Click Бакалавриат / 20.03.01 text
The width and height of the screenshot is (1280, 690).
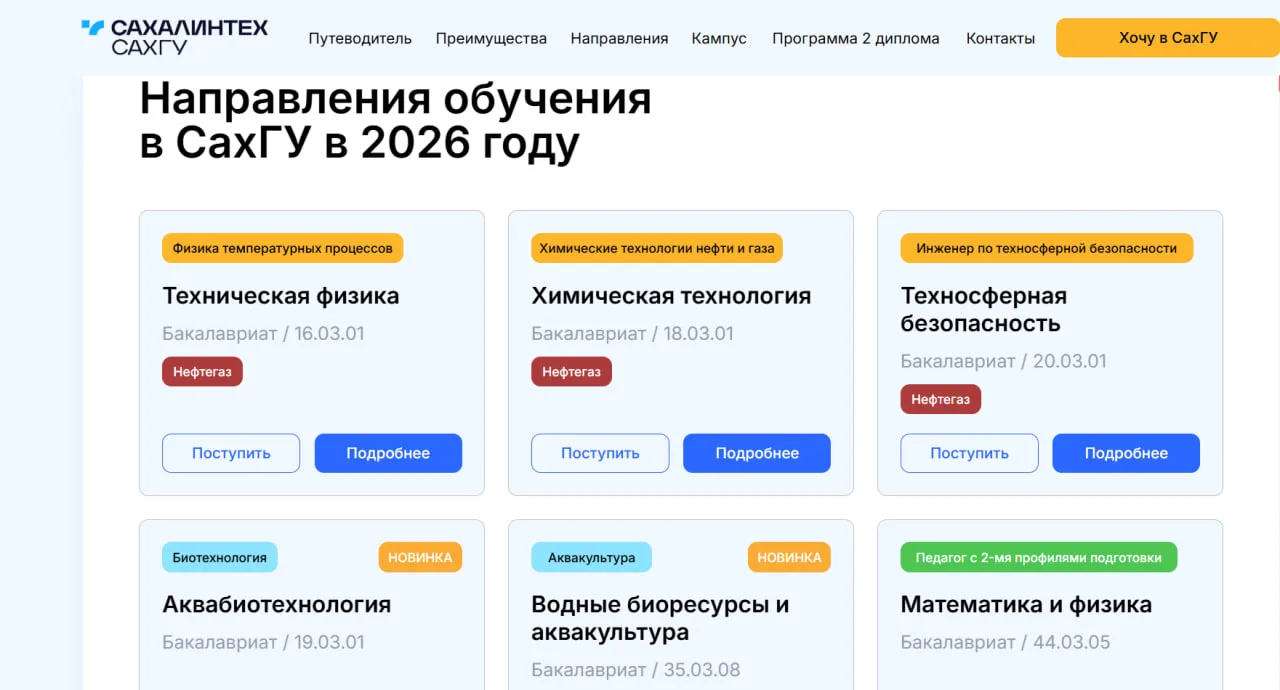(1003, 361)
